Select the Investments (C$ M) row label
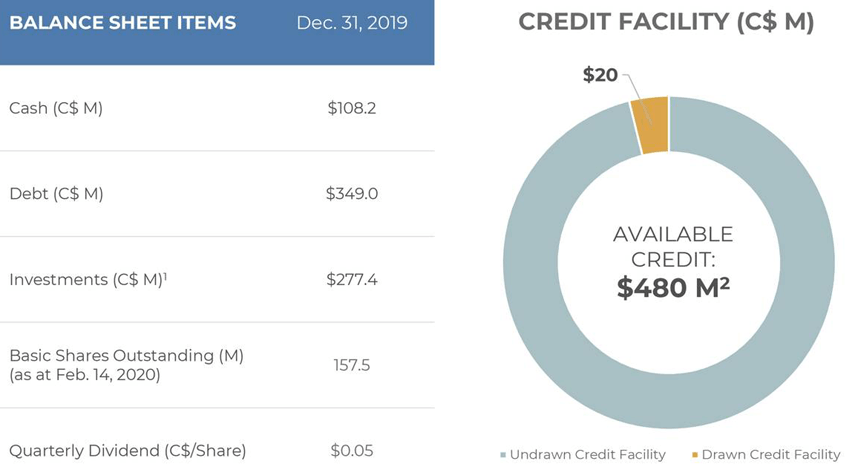Viewport: 856px width, 473px height. tap(88, 279)
